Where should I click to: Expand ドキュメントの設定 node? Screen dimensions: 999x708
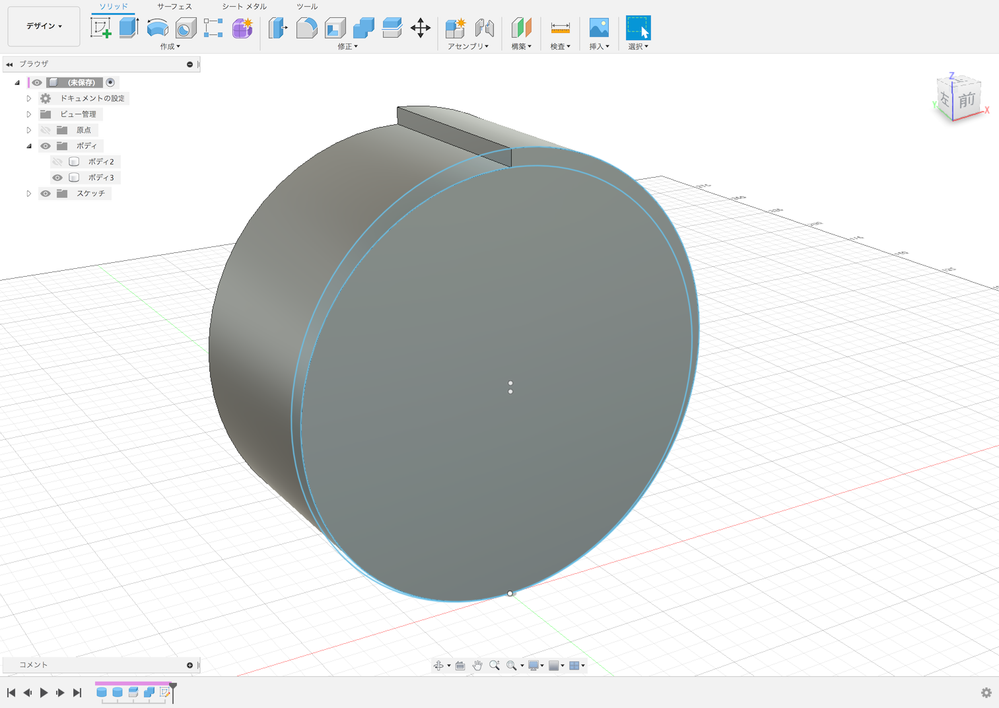click(29, 98)
